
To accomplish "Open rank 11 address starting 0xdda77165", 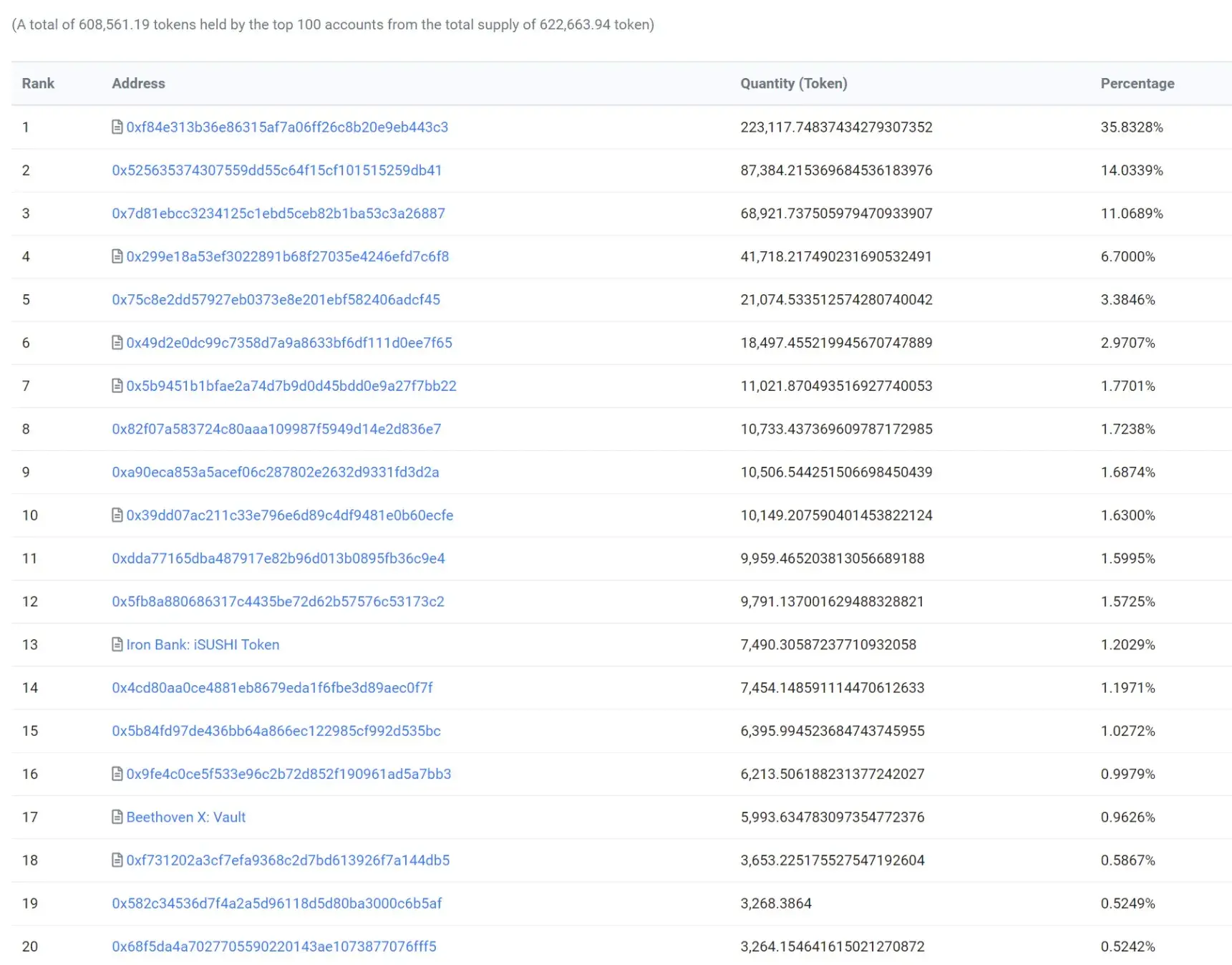I will point(278,558).
